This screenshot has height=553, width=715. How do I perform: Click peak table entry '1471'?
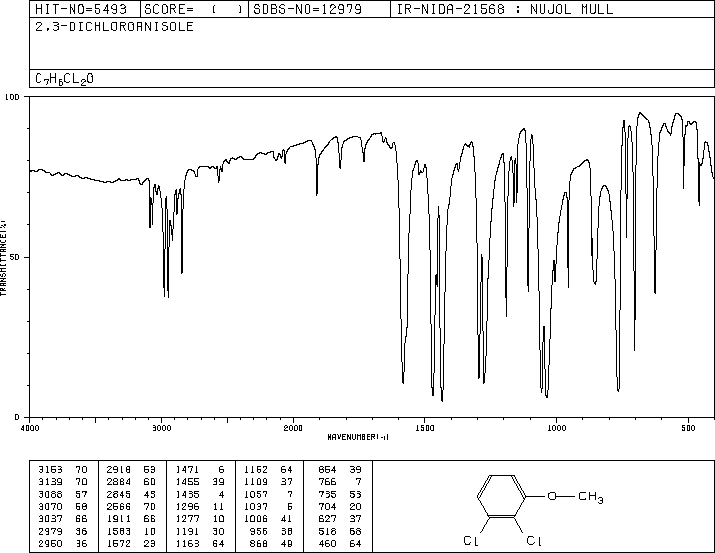[187, 470]
